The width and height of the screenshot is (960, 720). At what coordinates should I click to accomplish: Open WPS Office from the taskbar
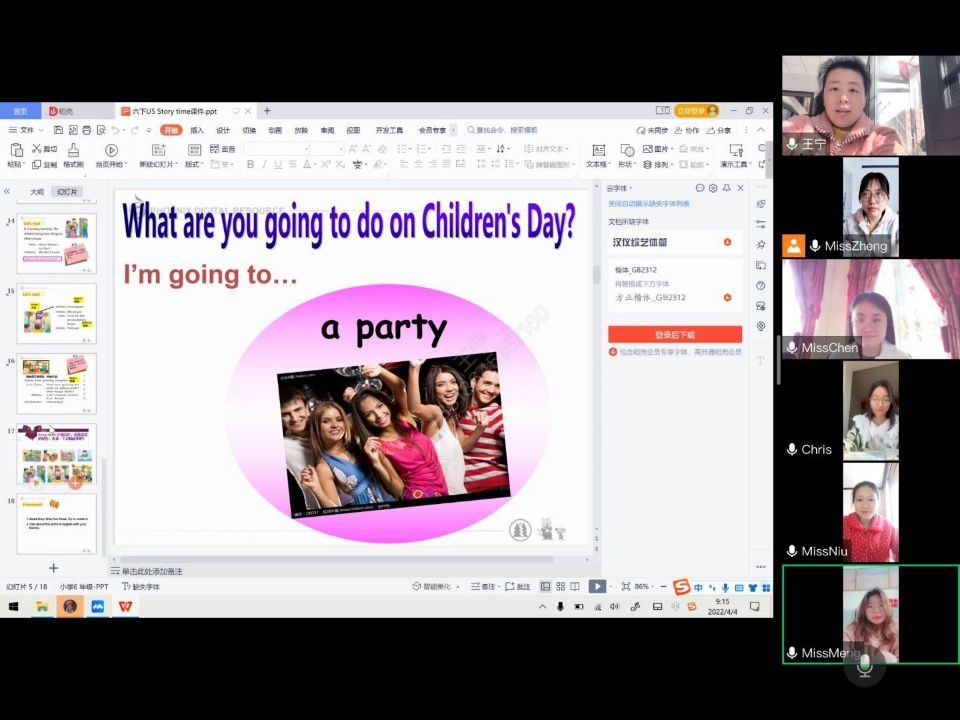(126, 606)
